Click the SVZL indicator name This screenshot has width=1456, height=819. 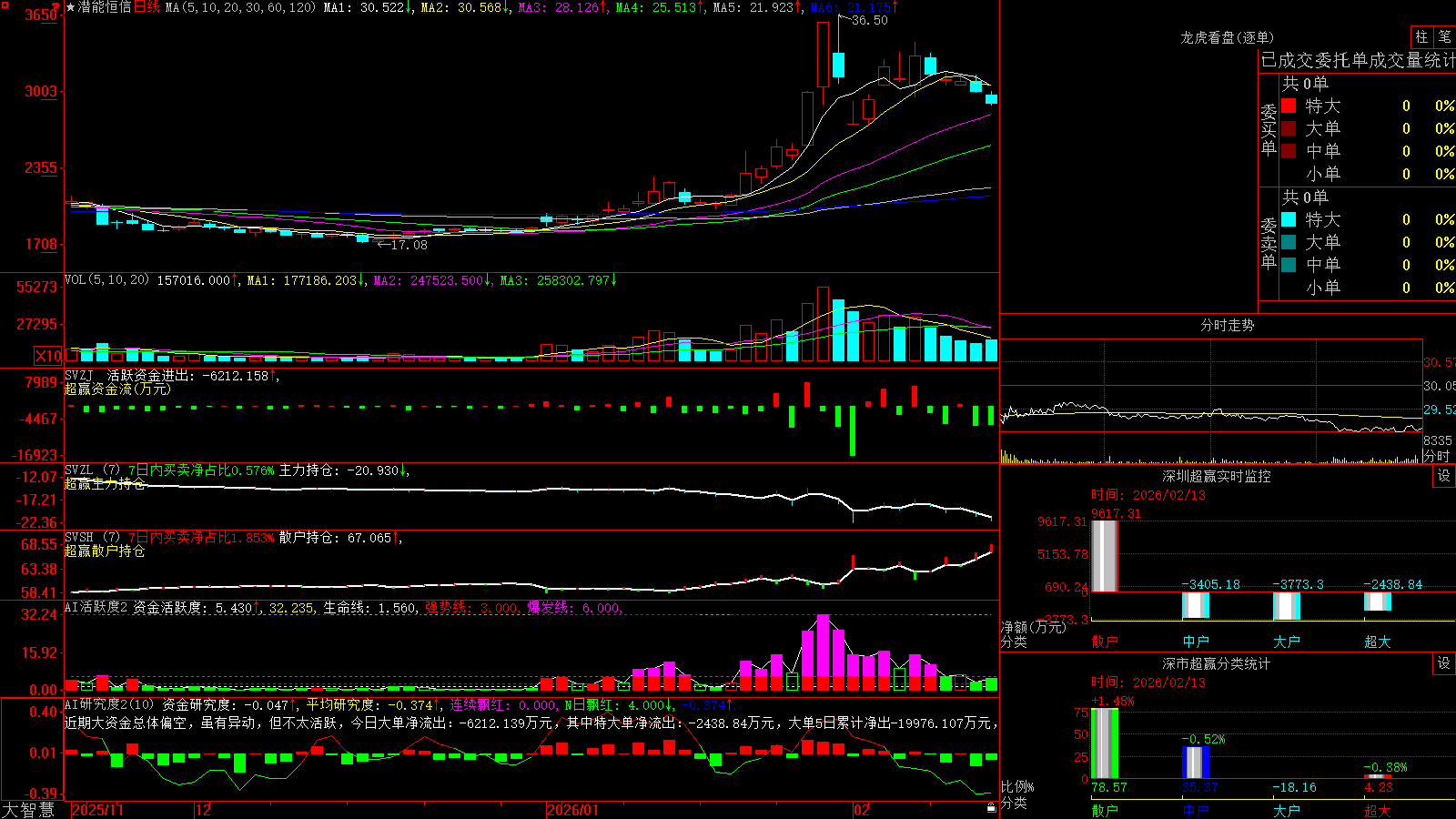coord(79,470)
